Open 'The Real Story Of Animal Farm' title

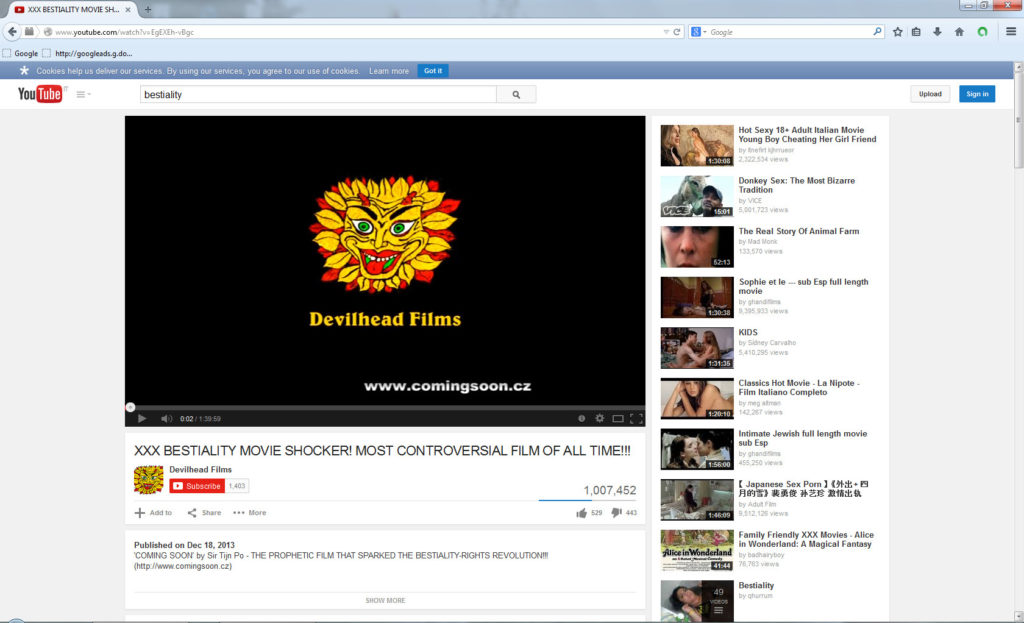pyautogui.click(x=799, y=231)
